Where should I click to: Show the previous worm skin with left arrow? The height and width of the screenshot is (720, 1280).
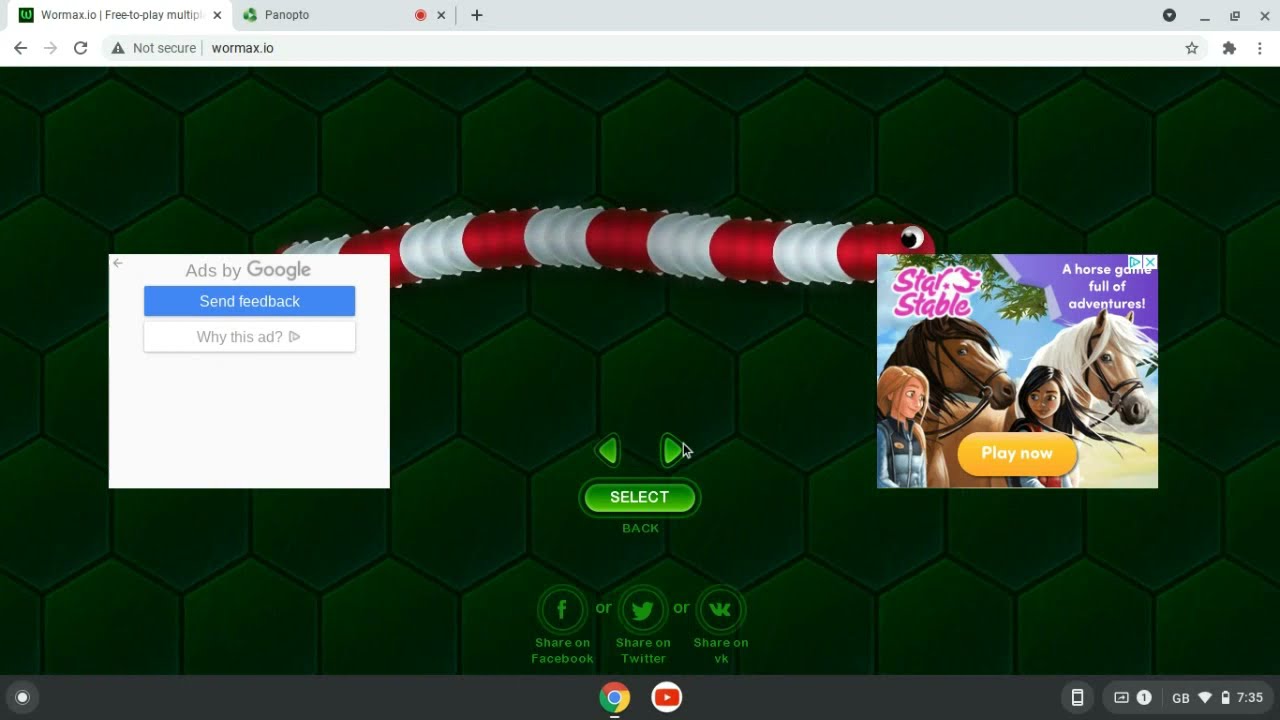[x=607, y=450]
